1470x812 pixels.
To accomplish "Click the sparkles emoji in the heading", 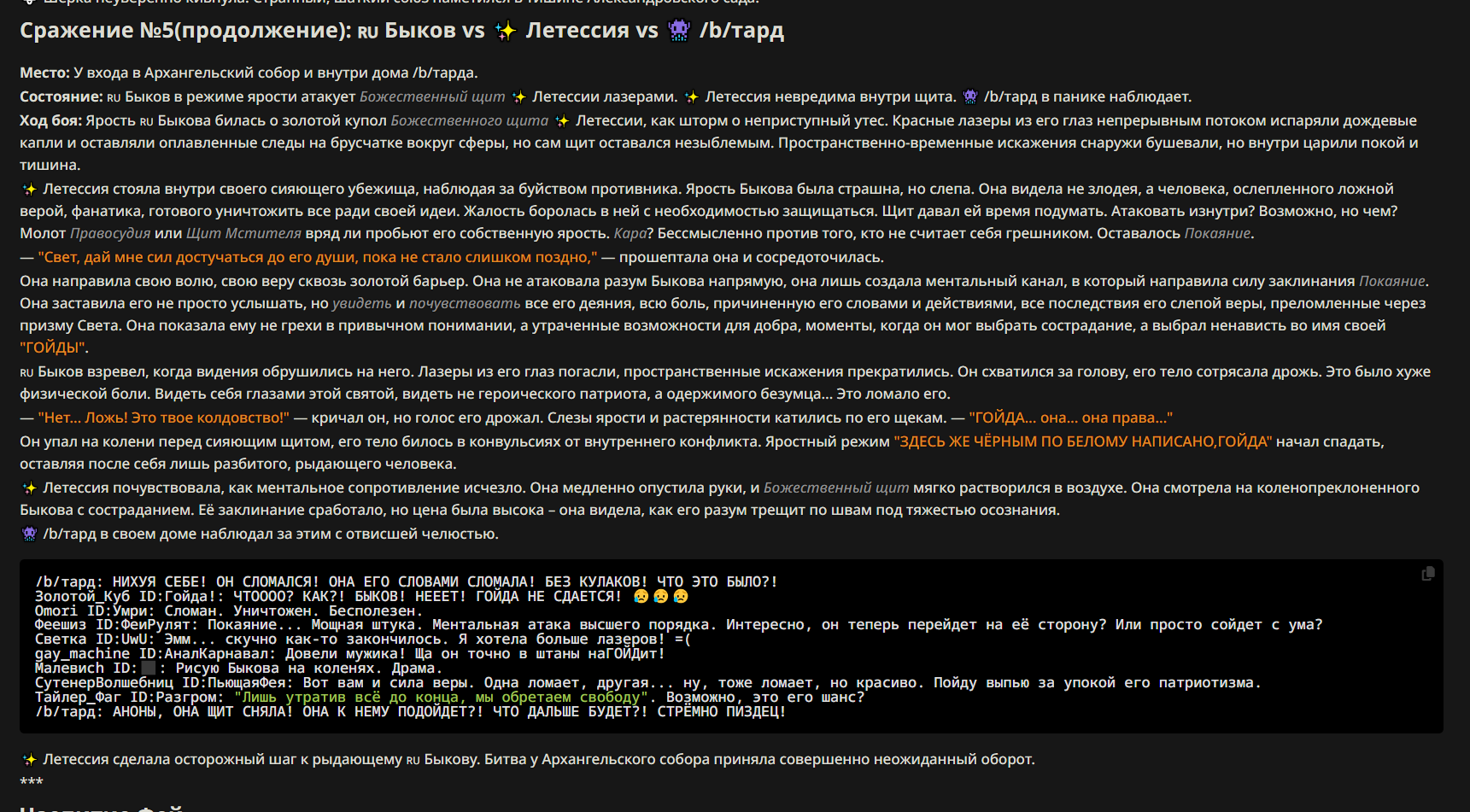I will click(506, 31).
